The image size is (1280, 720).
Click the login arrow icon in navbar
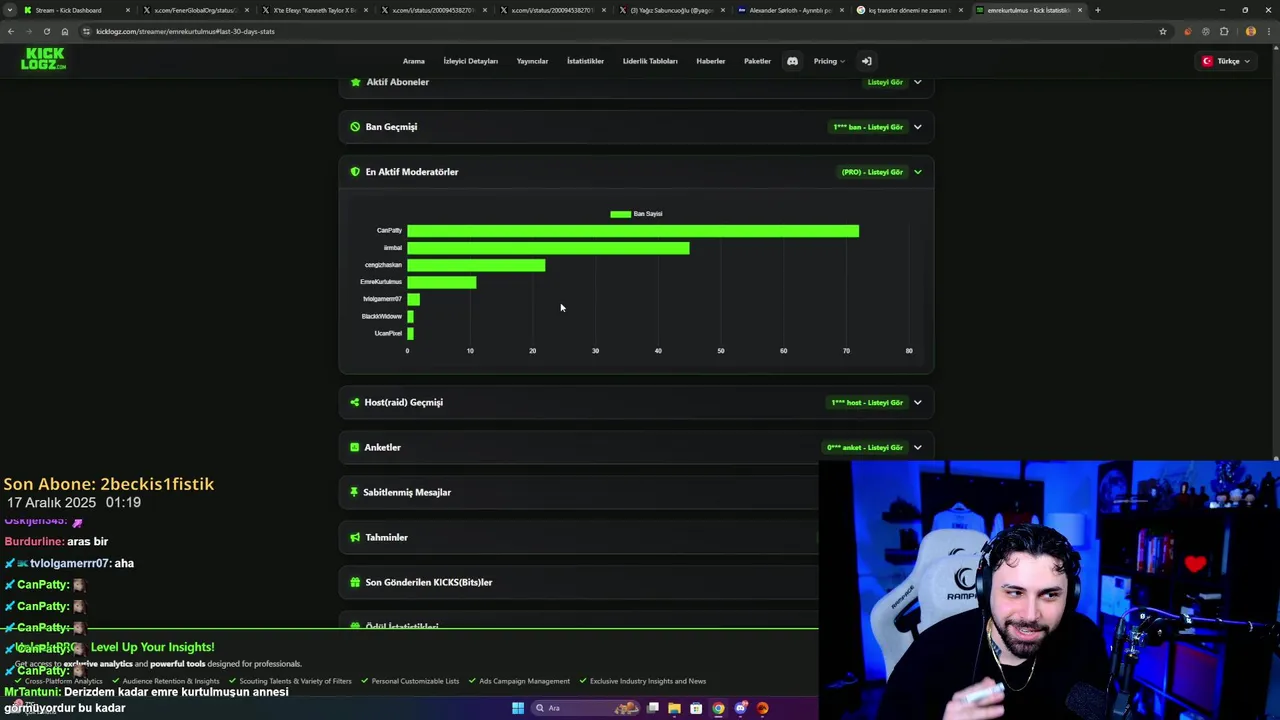pyautogui.click(x=867, y=61)
